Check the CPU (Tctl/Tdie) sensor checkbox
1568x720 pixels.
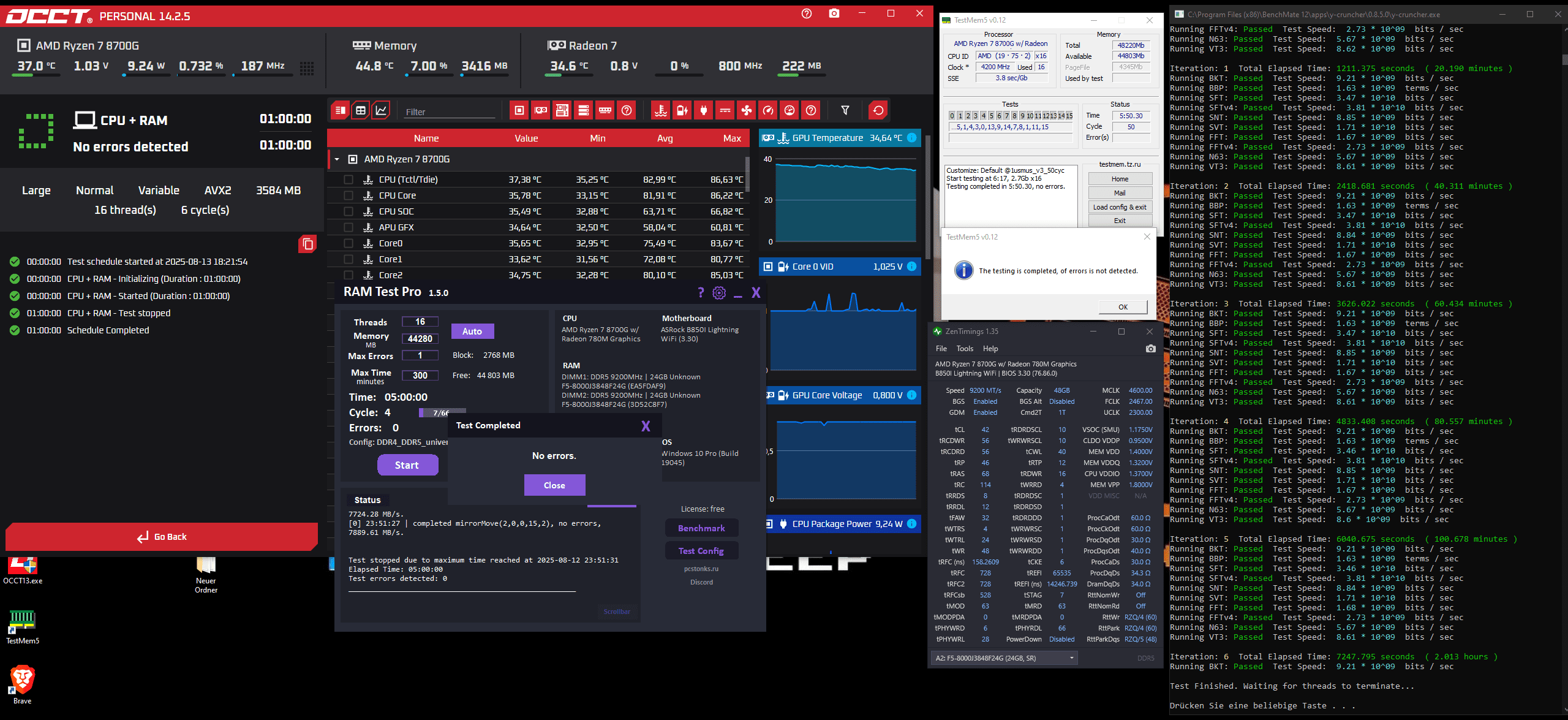click(349, 180)
